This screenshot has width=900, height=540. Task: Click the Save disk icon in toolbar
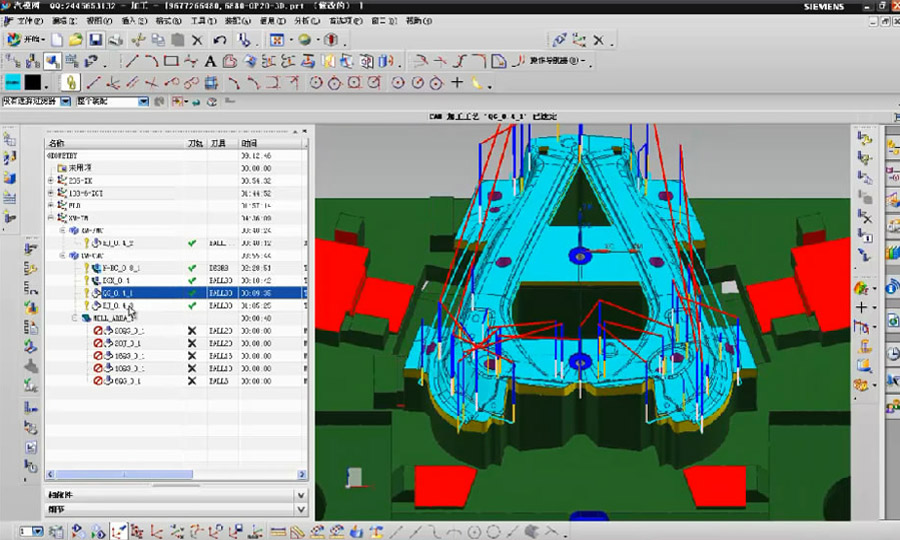coord(96,40)
